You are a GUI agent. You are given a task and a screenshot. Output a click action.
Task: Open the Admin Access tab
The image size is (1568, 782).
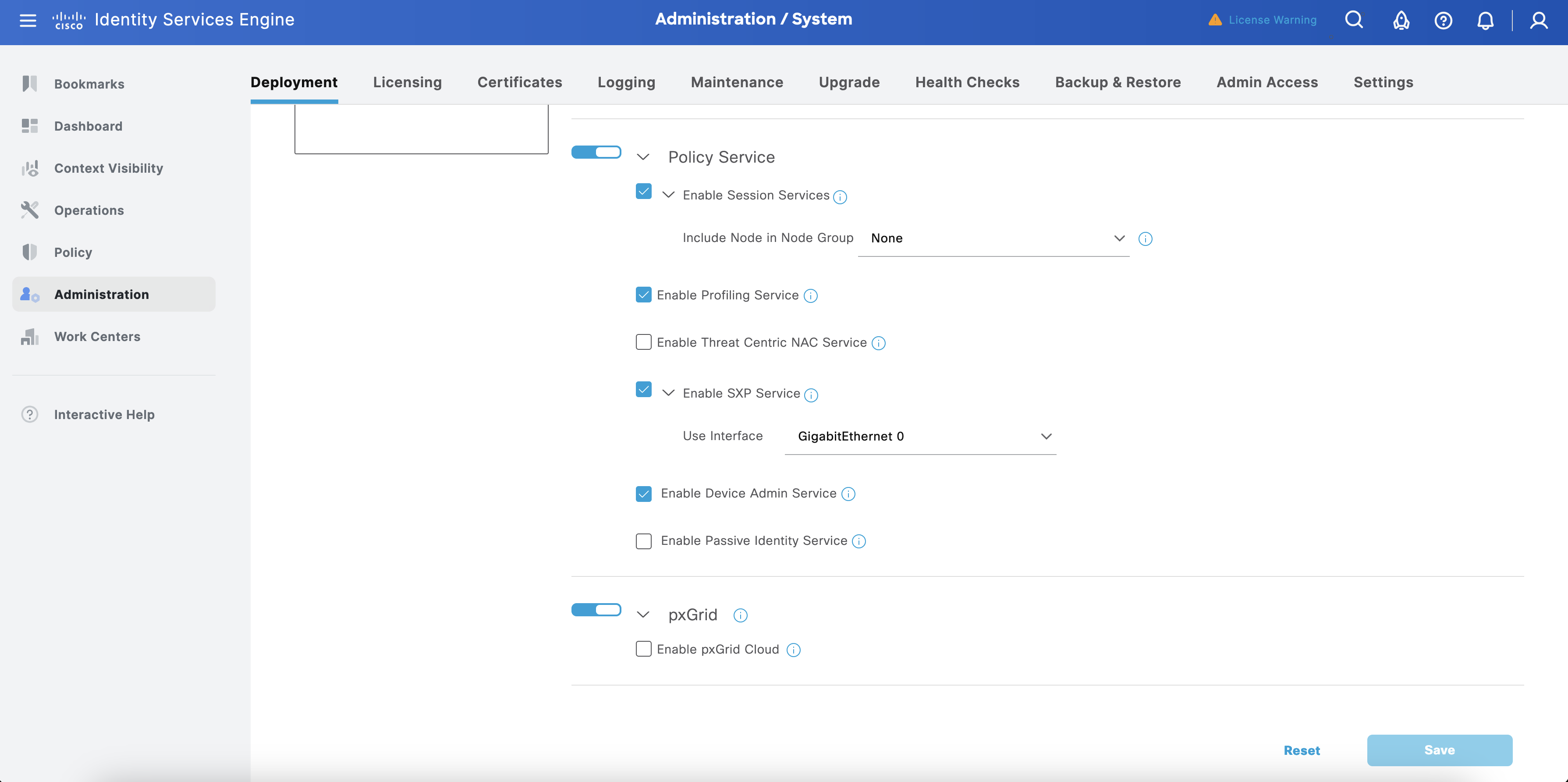click(x=1266, y=82)
